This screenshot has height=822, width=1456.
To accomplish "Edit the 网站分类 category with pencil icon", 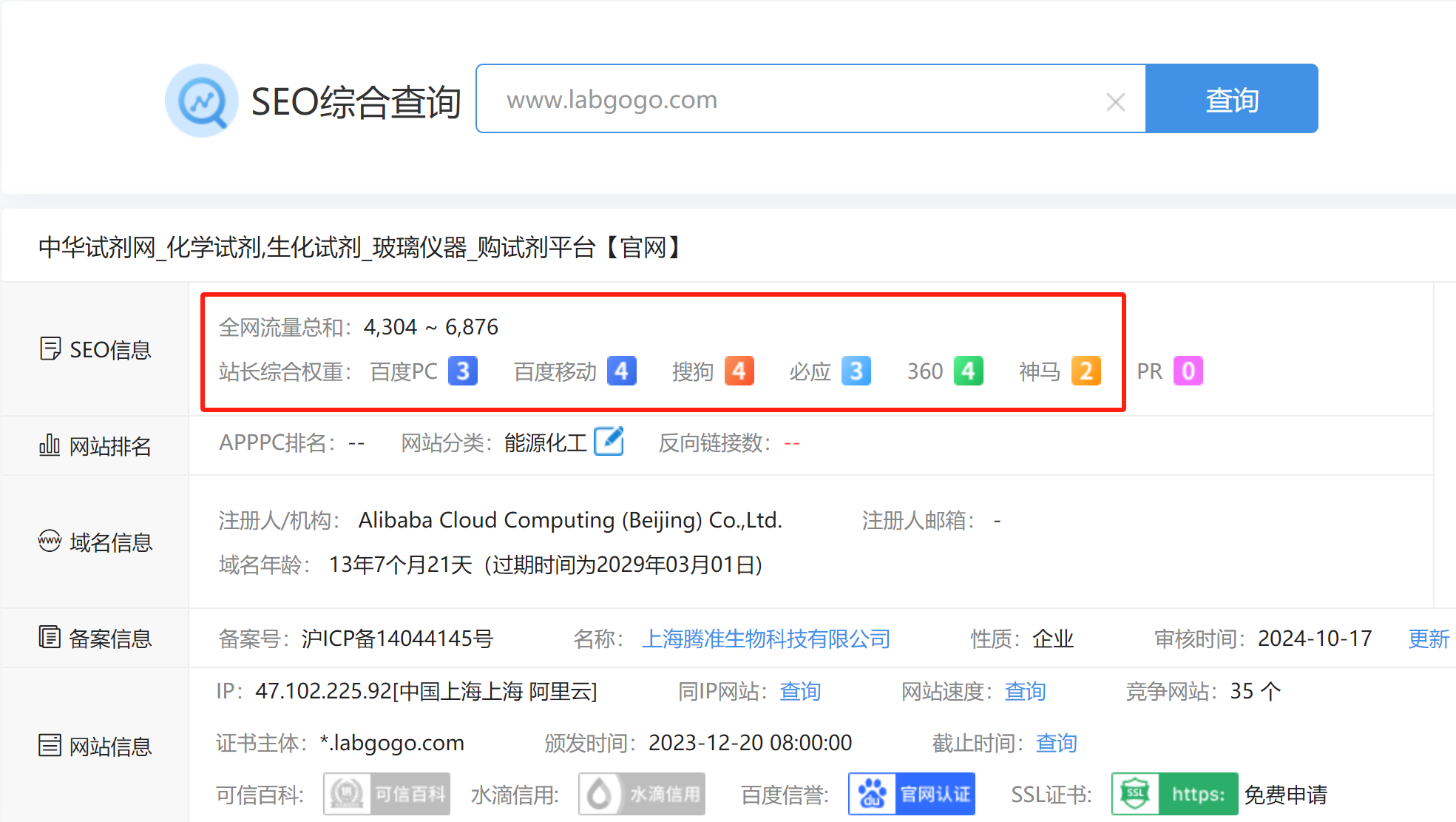I will (x=609, y=442).
